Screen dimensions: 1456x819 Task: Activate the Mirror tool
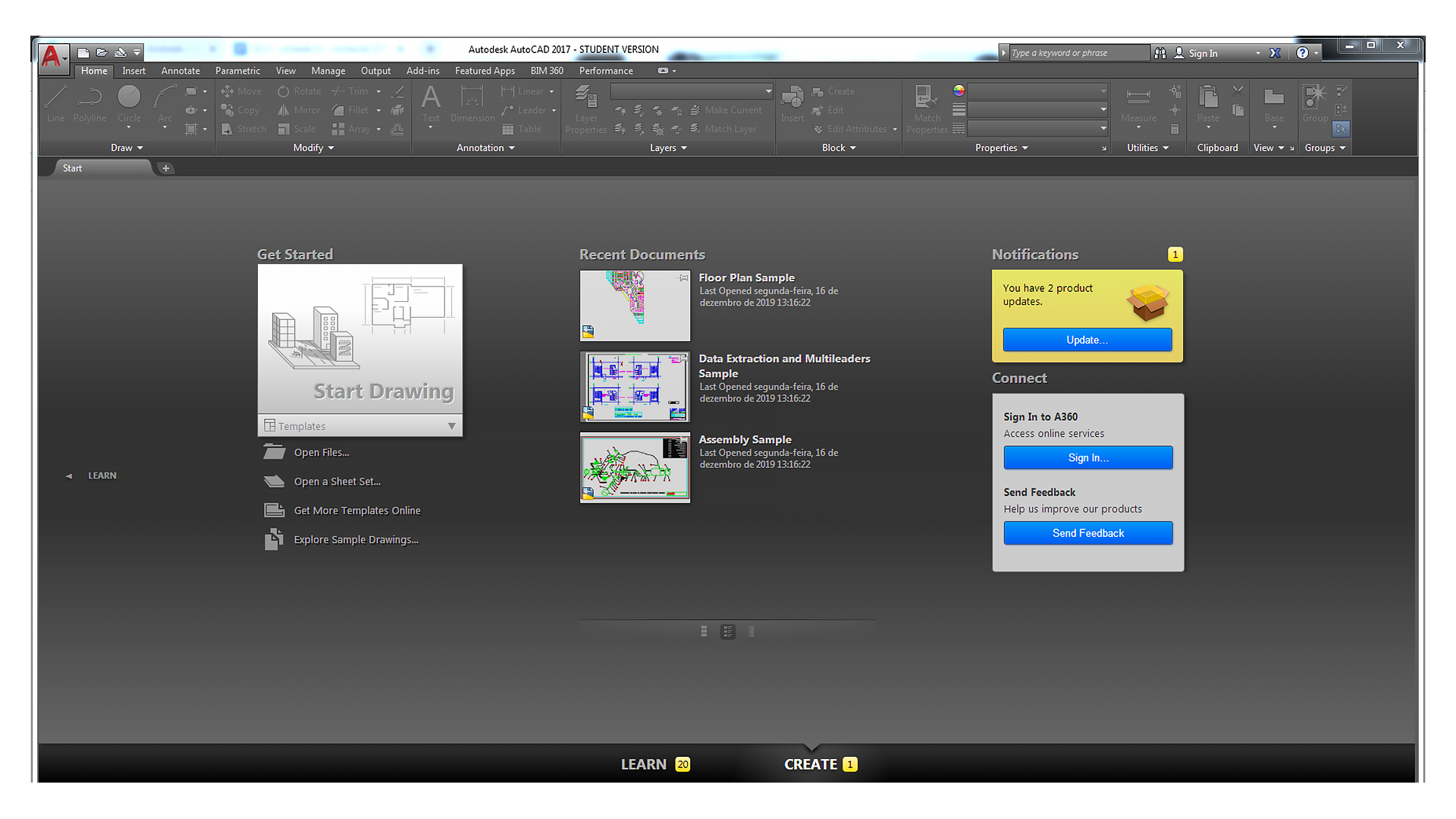(299, 110)
